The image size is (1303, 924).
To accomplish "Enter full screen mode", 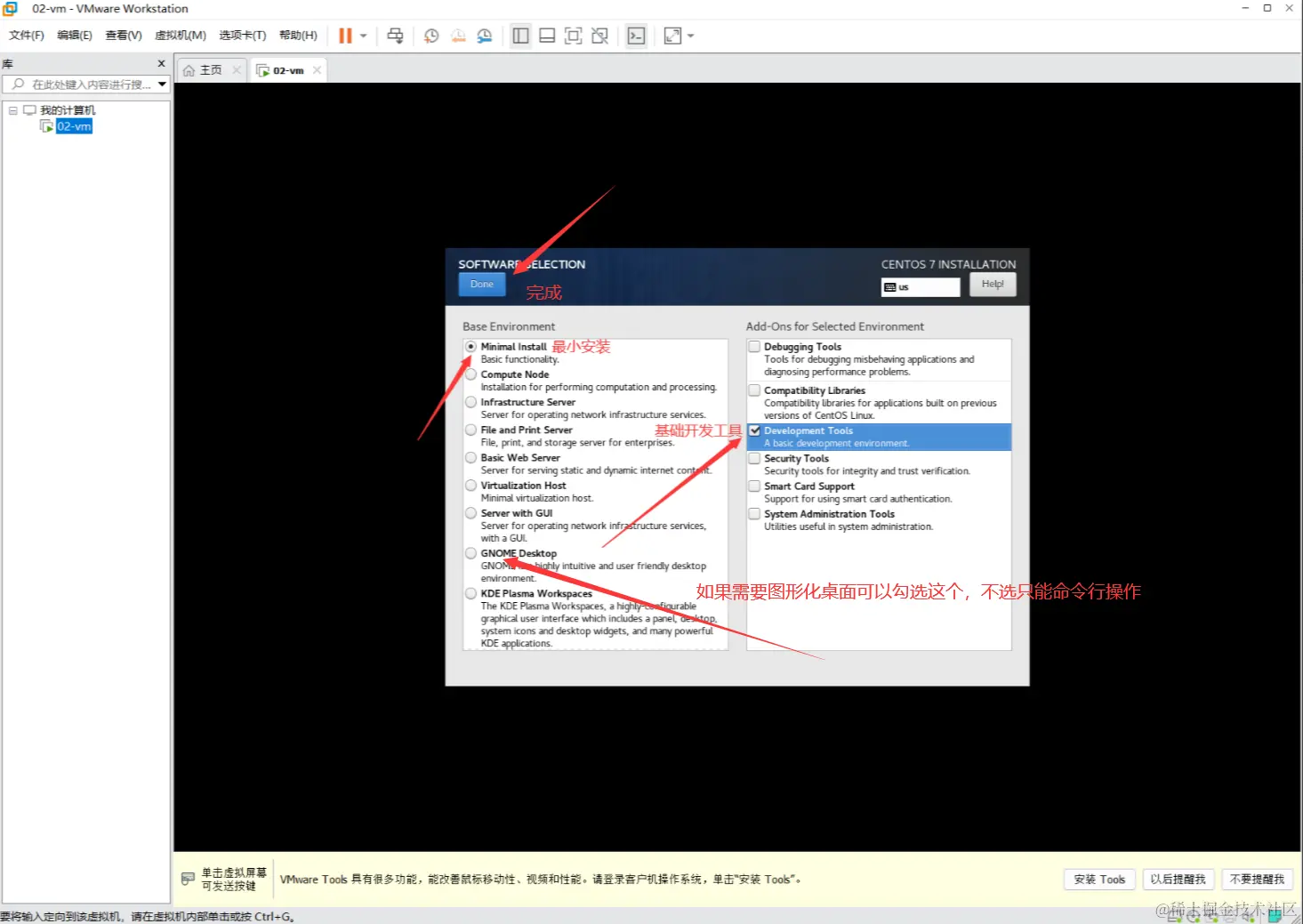I will point(574,36).
